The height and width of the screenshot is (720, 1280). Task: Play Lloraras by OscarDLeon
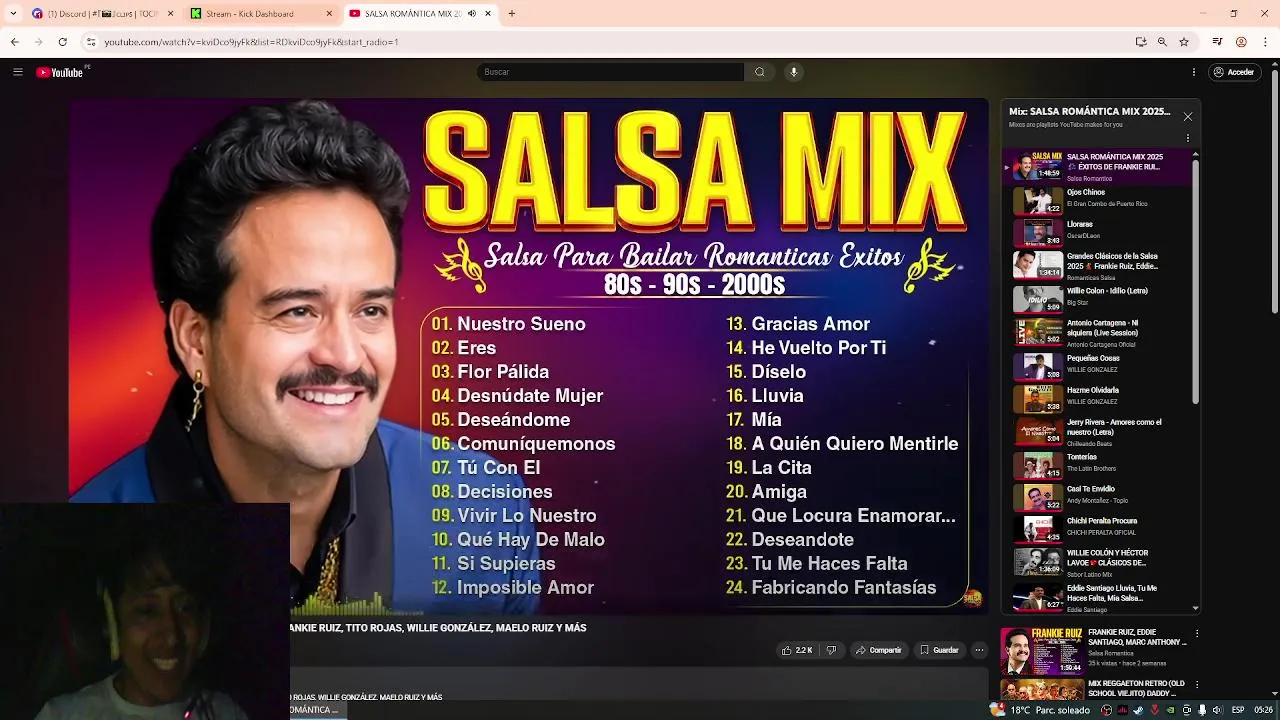(1100, 233)
